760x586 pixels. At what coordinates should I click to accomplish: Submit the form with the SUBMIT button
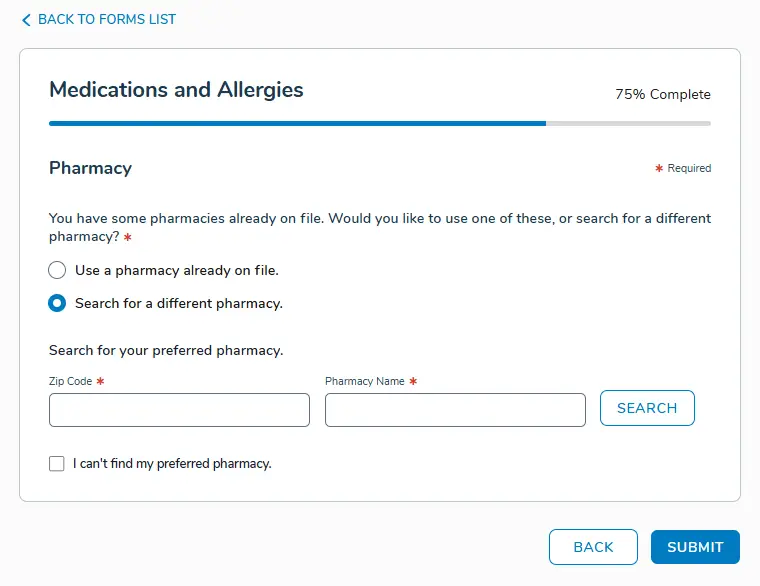tap(695, 547)
